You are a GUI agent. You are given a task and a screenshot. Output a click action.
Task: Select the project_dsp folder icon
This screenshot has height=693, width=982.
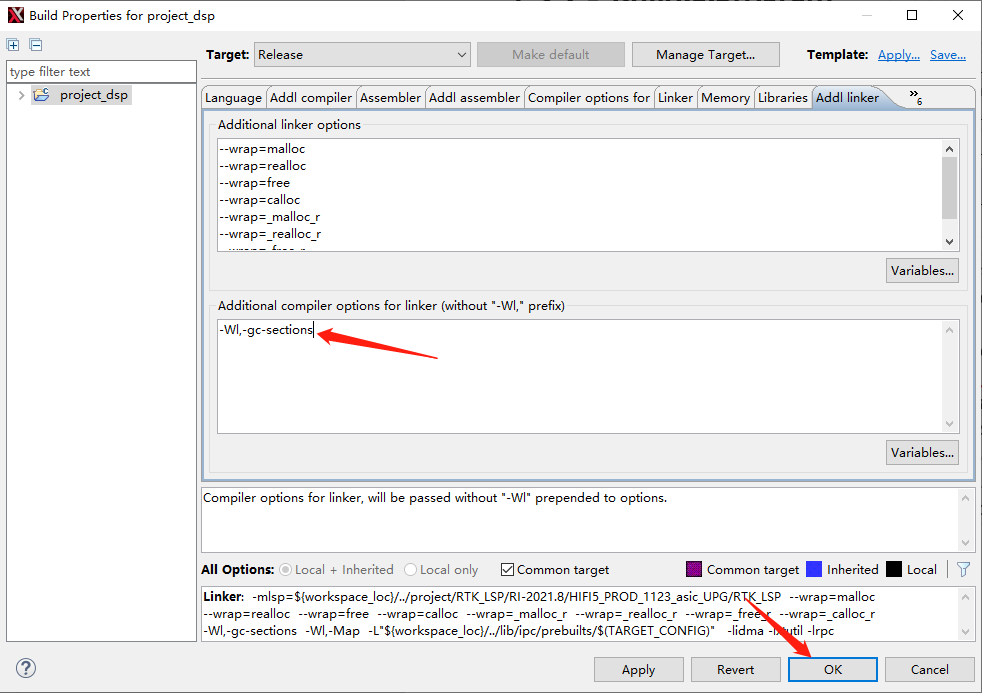coord(41,95)
